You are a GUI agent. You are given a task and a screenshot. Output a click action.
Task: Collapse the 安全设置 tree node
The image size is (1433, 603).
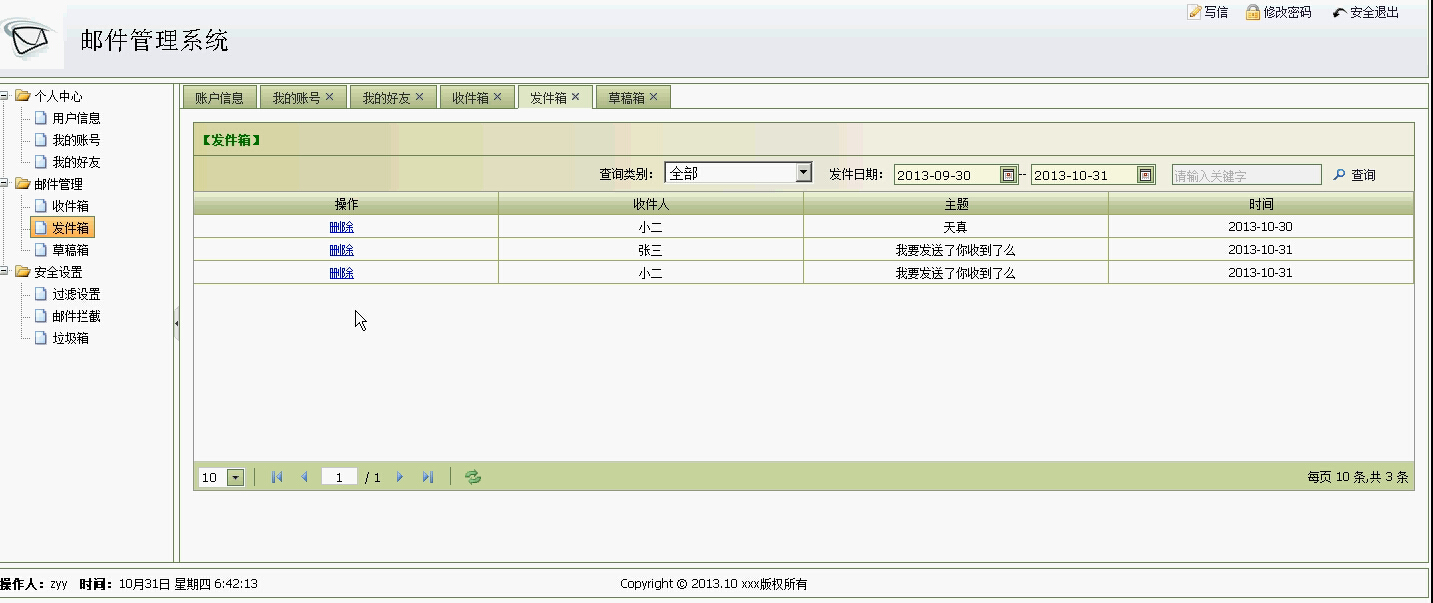coord(5,272)
